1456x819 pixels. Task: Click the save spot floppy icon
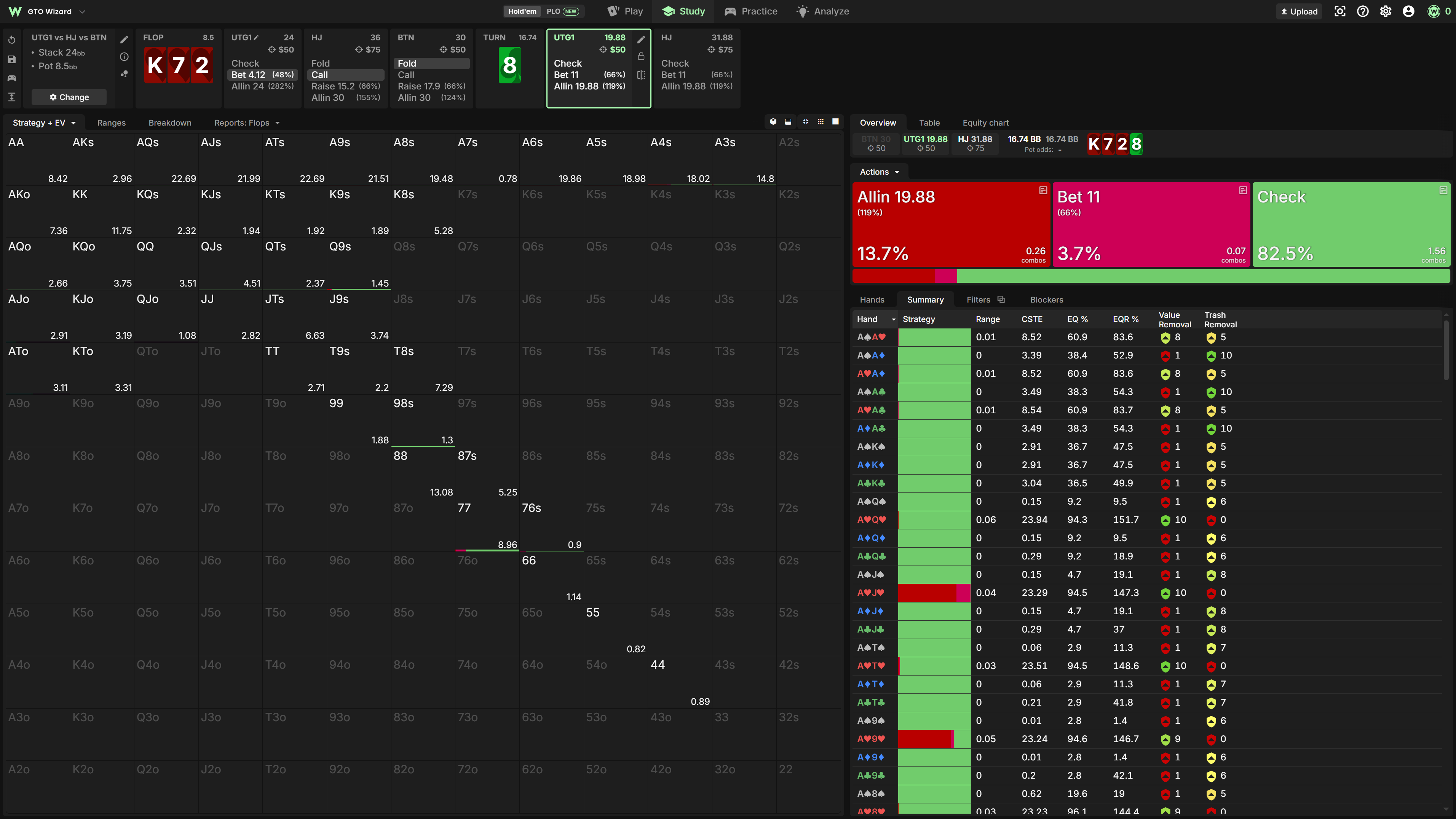point(12,59)
